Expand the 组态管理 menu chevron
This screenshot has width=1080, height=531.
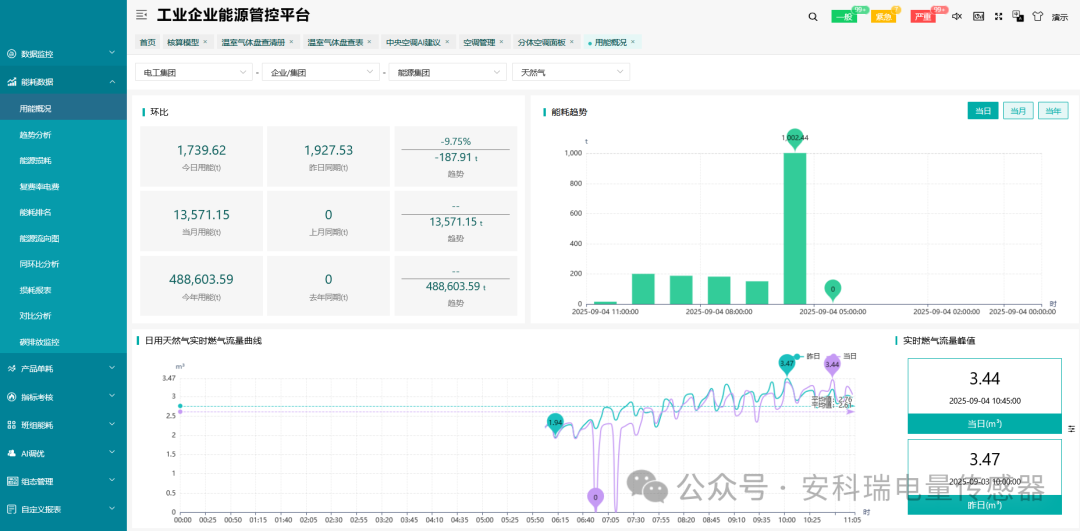coord(112,481)
